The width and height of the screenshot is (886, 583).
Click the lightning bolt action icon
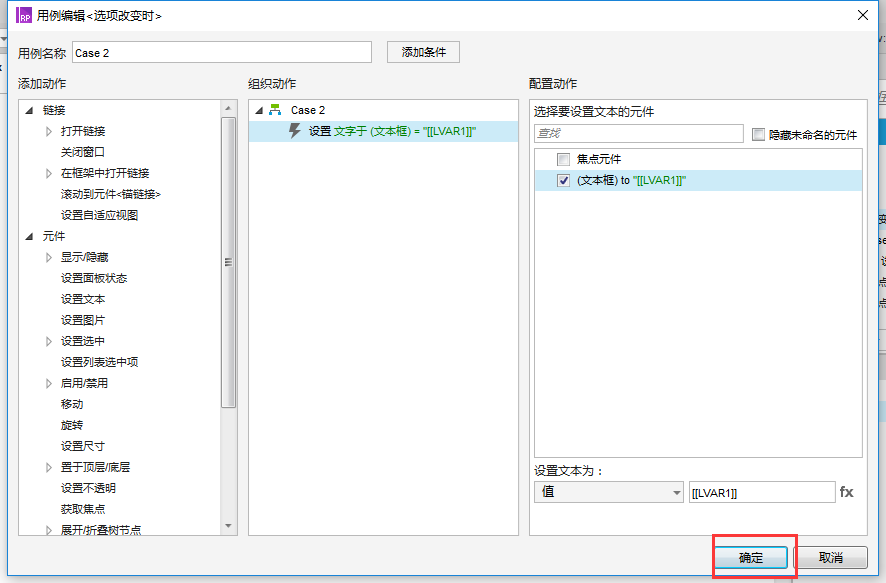[294, 131]
